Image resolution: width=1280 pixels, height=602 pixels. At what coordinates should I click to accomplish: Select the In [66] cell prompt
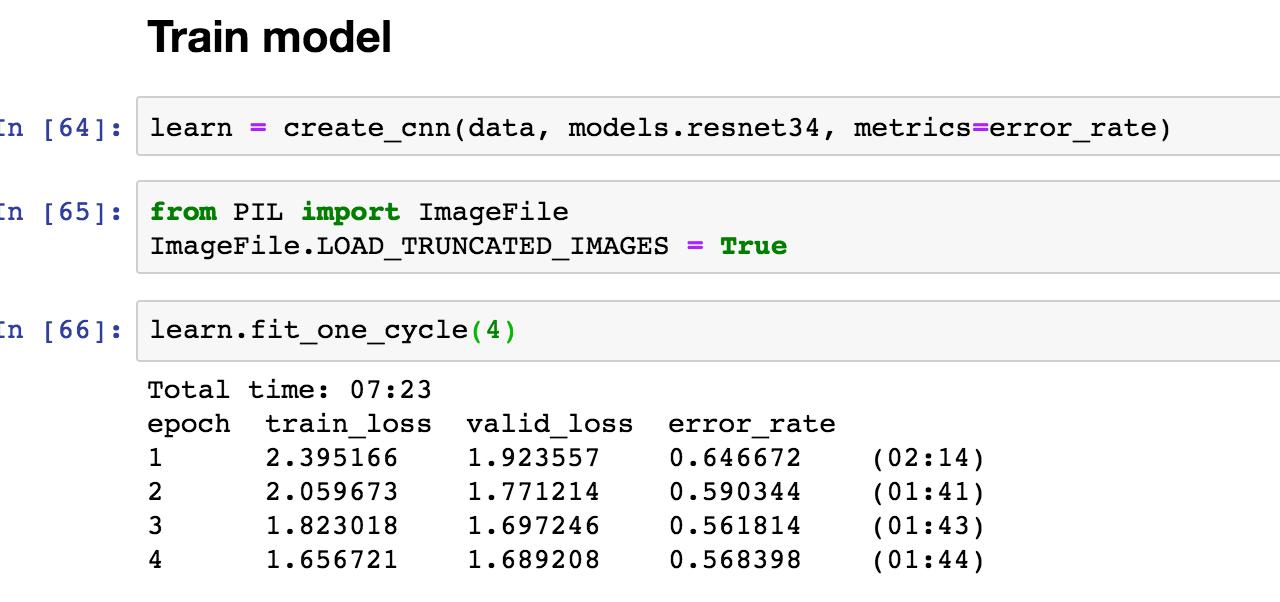tap(60, 330)
